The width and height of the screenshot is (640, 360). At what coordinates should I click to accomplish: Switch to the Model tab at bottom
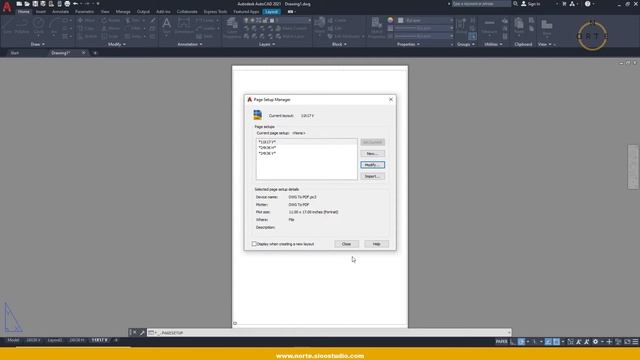(13, 340)
